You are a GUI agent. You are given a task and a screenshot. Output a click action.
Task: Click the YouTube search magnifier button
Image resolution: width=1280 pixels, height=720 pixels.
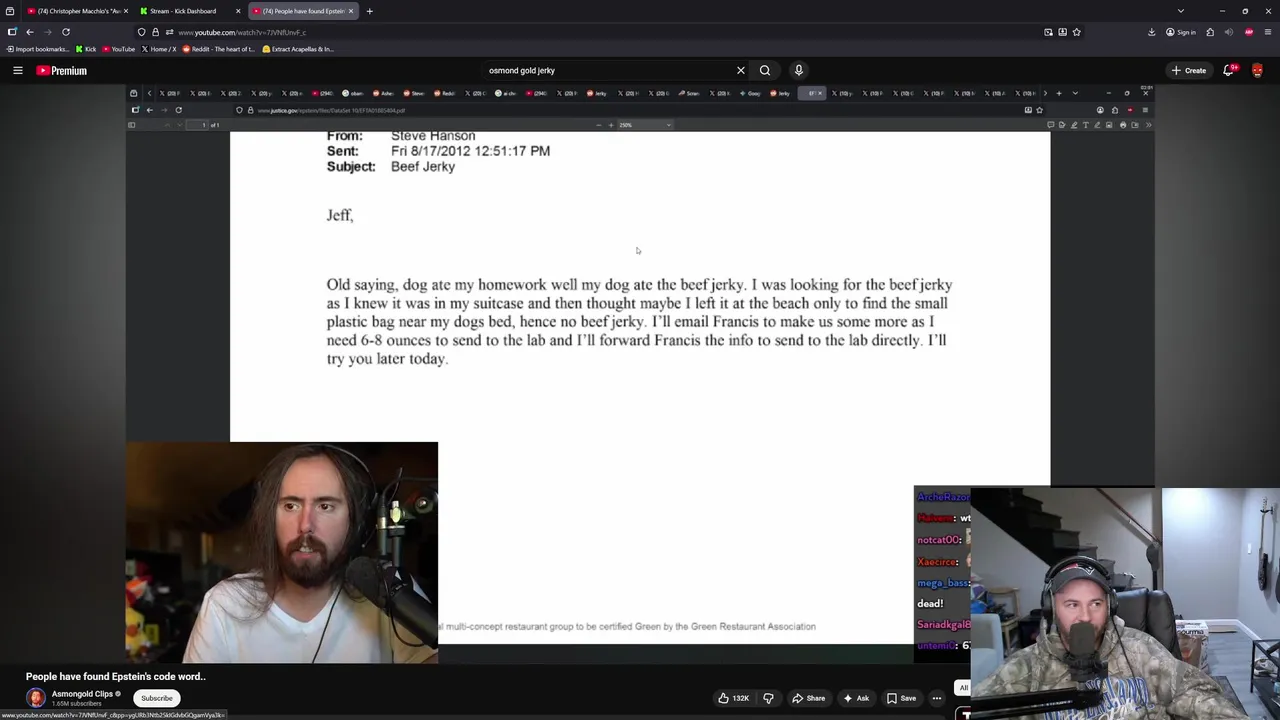(x=765, y=70)
